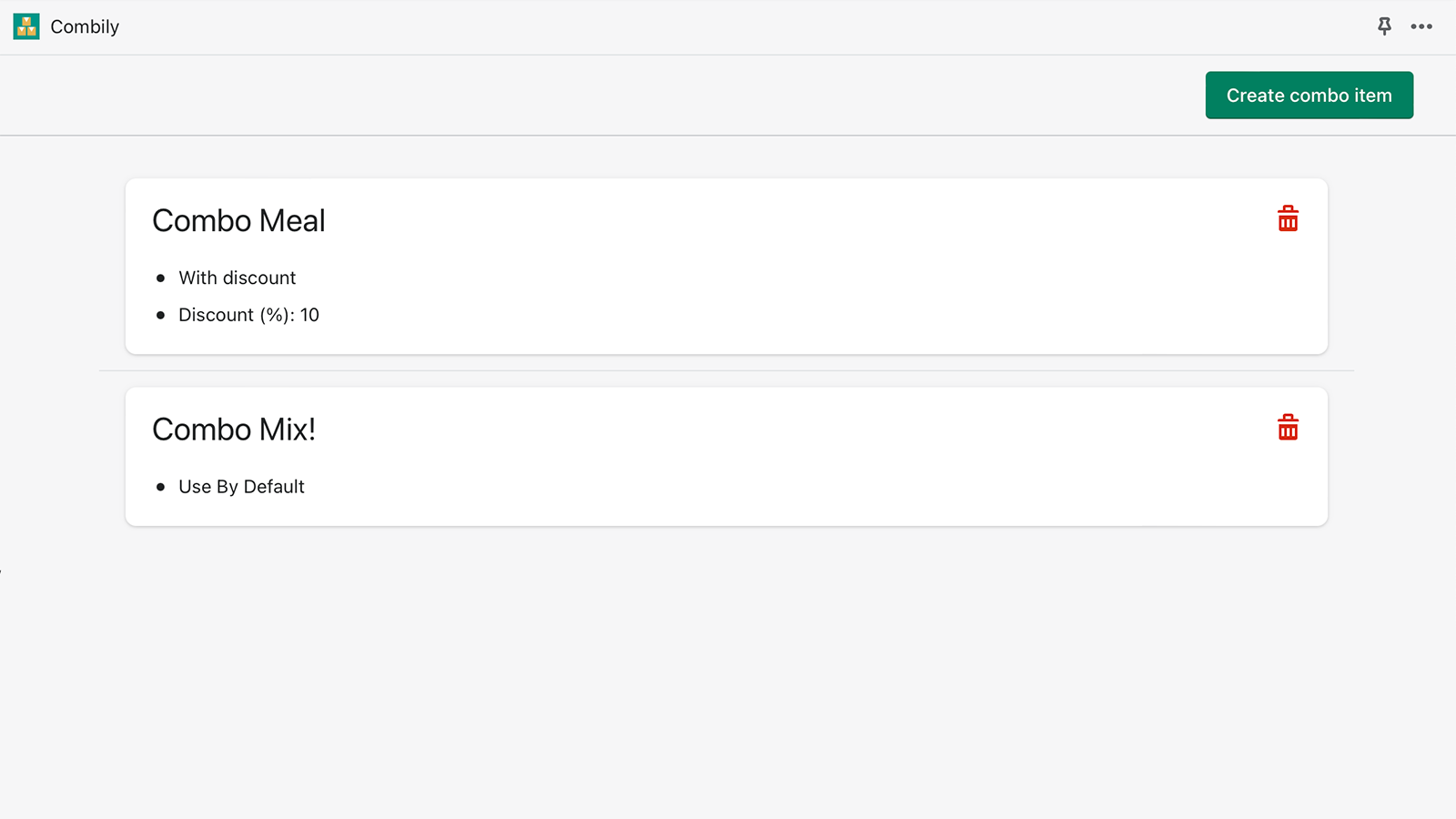Click the Combily app logo icon
Screen dimensions: 1456x819
pyautogui.click(x=26, y=26)
